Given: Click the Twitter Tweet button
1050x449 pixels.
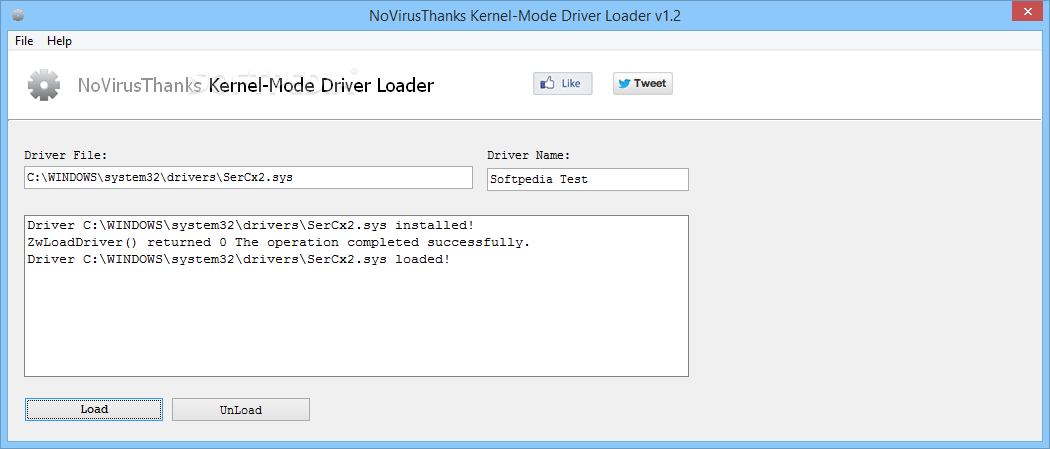Looking at the screenshot, I should click(x=642, y=84).
